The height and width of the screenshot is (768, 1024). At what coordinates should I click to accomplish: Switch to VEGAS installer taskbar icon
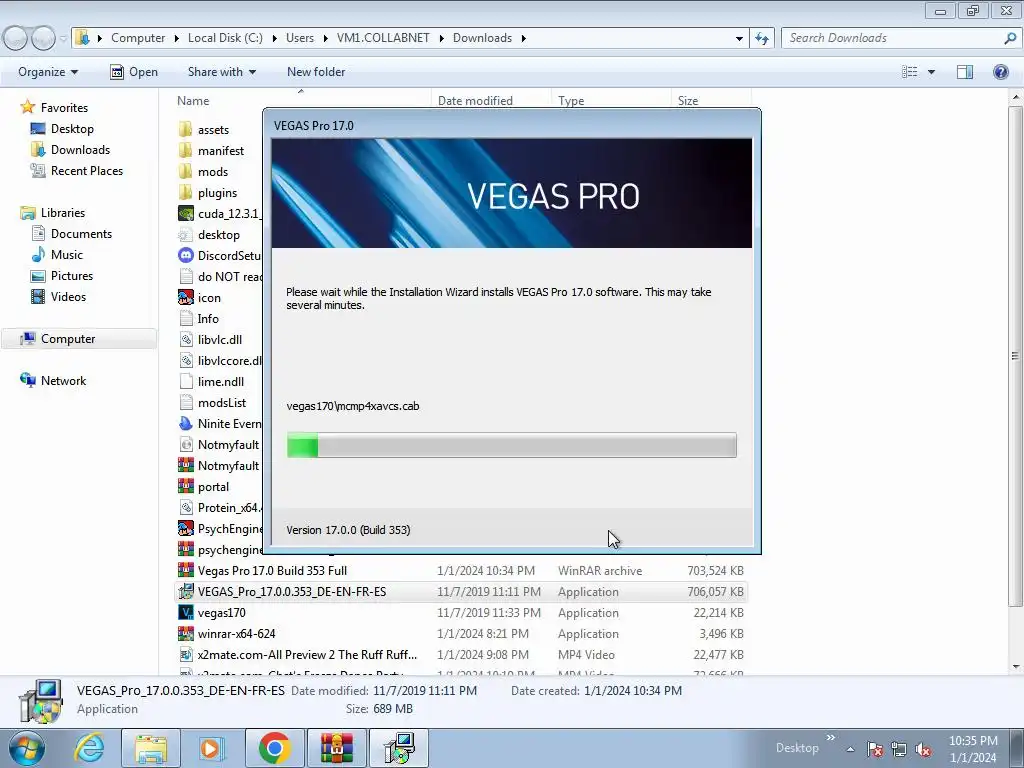click(x=399, y=748)
